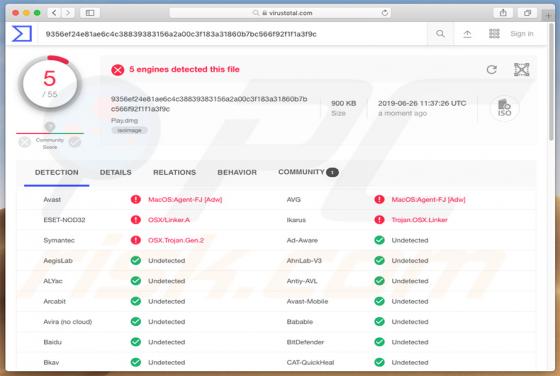Click green check icon in Ad-Aware row
This screenshot has height=376, width=560.
point(379,240)
